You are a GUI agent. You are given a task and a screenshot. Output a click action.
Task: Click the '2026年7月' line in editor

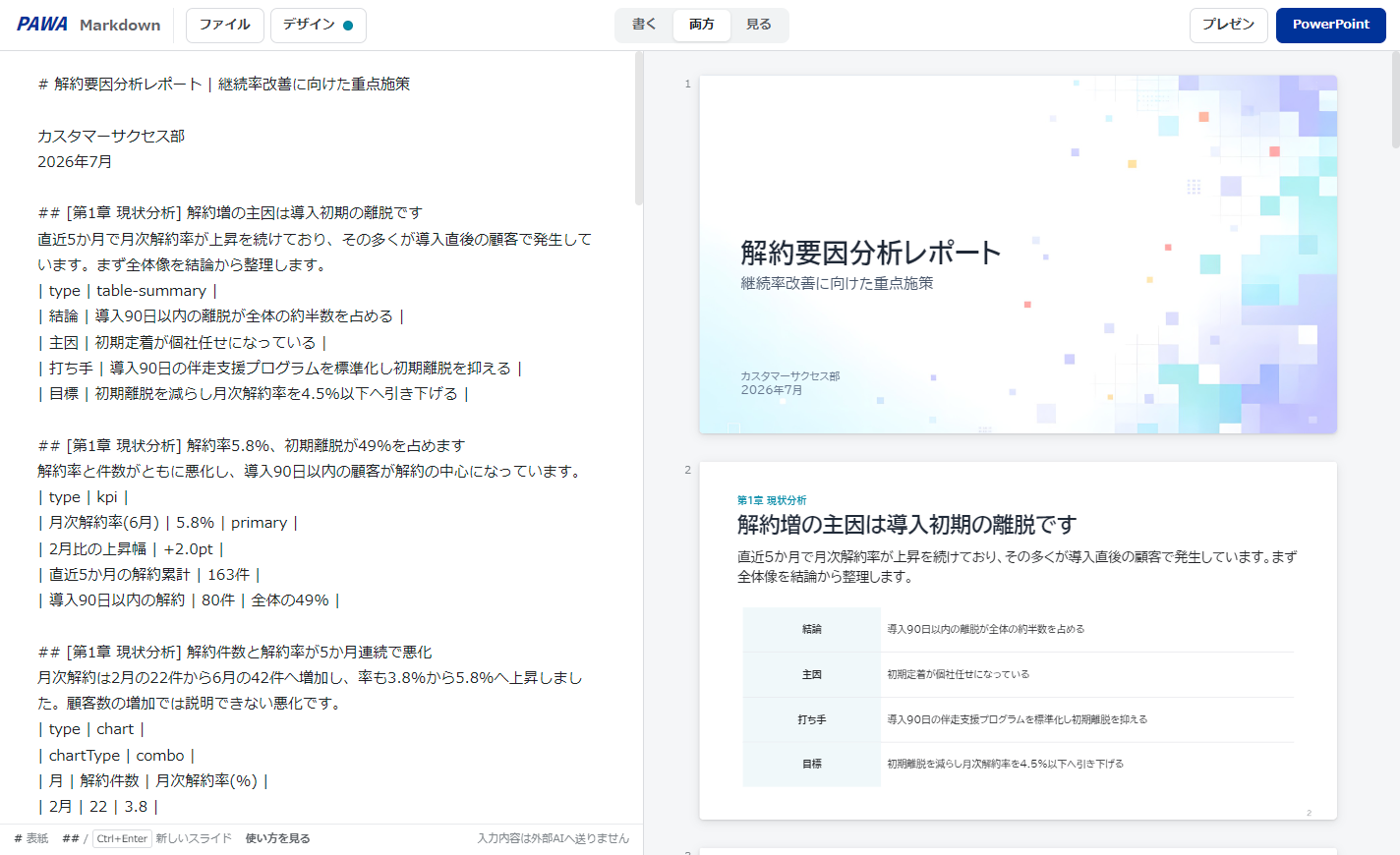coord(75,161)
